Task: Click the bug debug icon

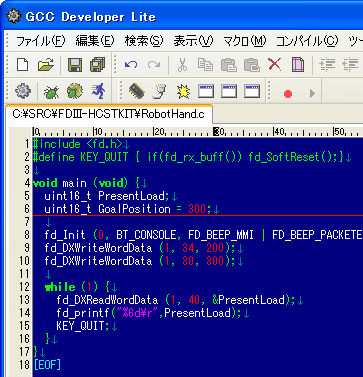Action: tap(52, 91)
